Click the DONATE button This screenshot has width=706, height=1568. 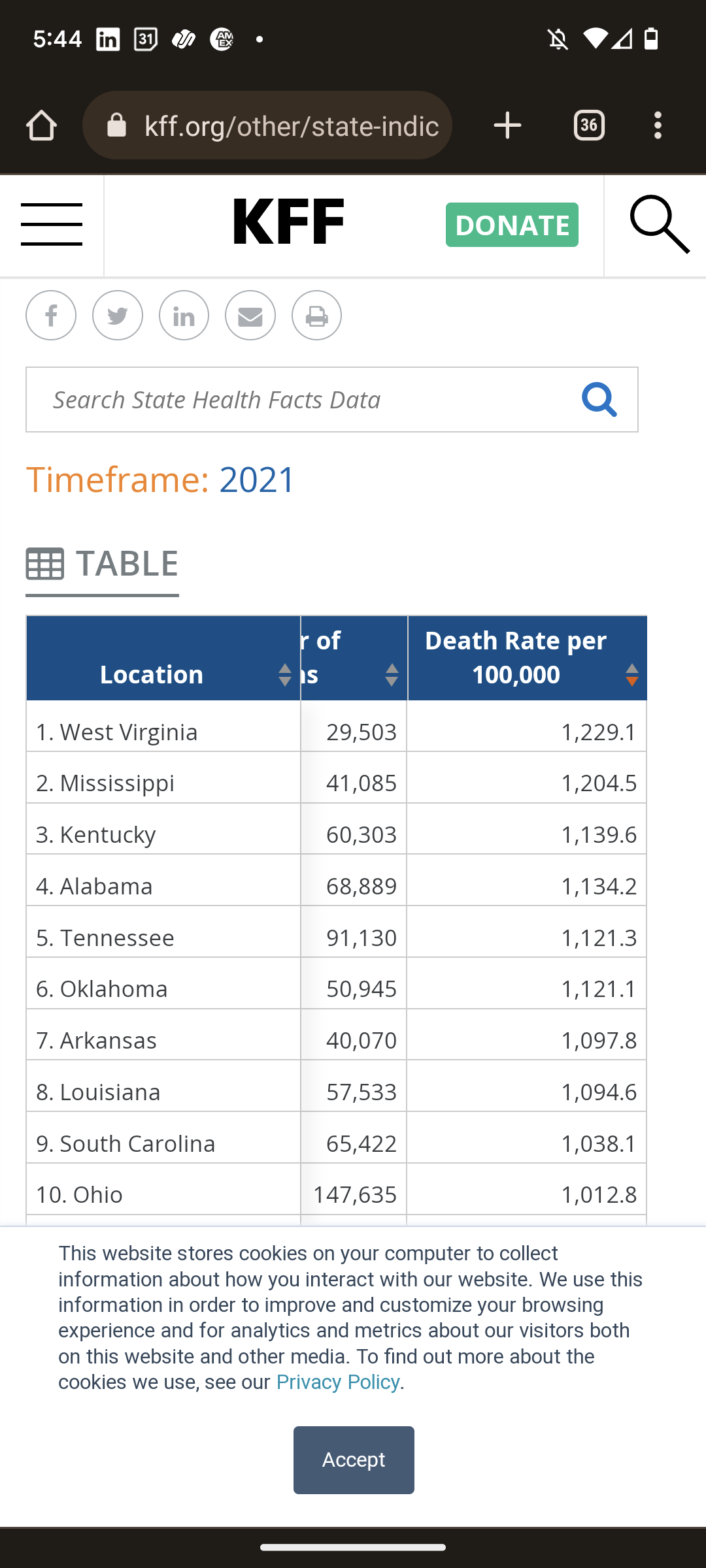point(512,225)
